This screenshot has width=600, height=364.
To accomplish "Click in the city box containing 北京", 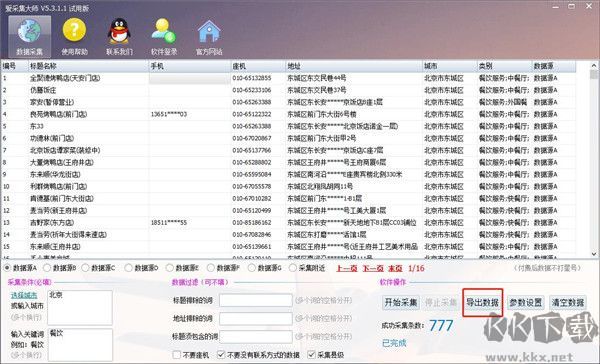I will pyautogui.click(x=80, y=307).
